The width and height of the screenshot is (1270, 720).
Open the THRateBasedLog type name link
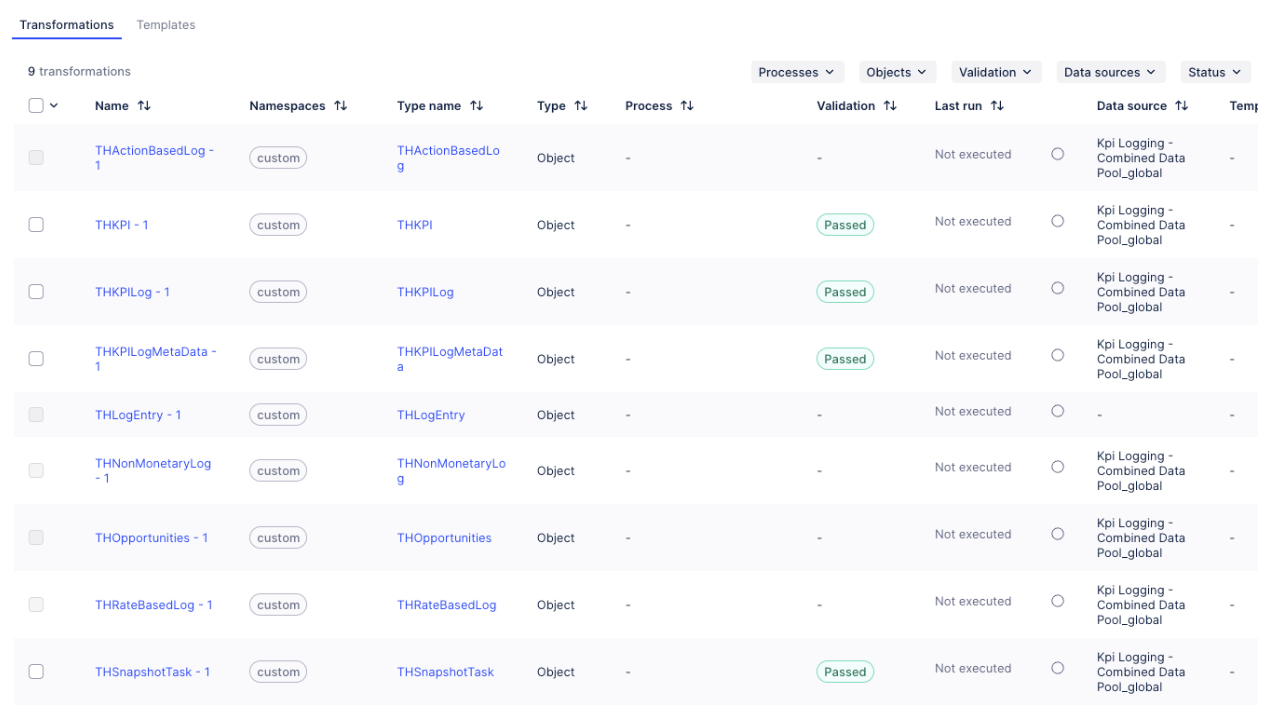pyautogui.click(x=446, y=605)
